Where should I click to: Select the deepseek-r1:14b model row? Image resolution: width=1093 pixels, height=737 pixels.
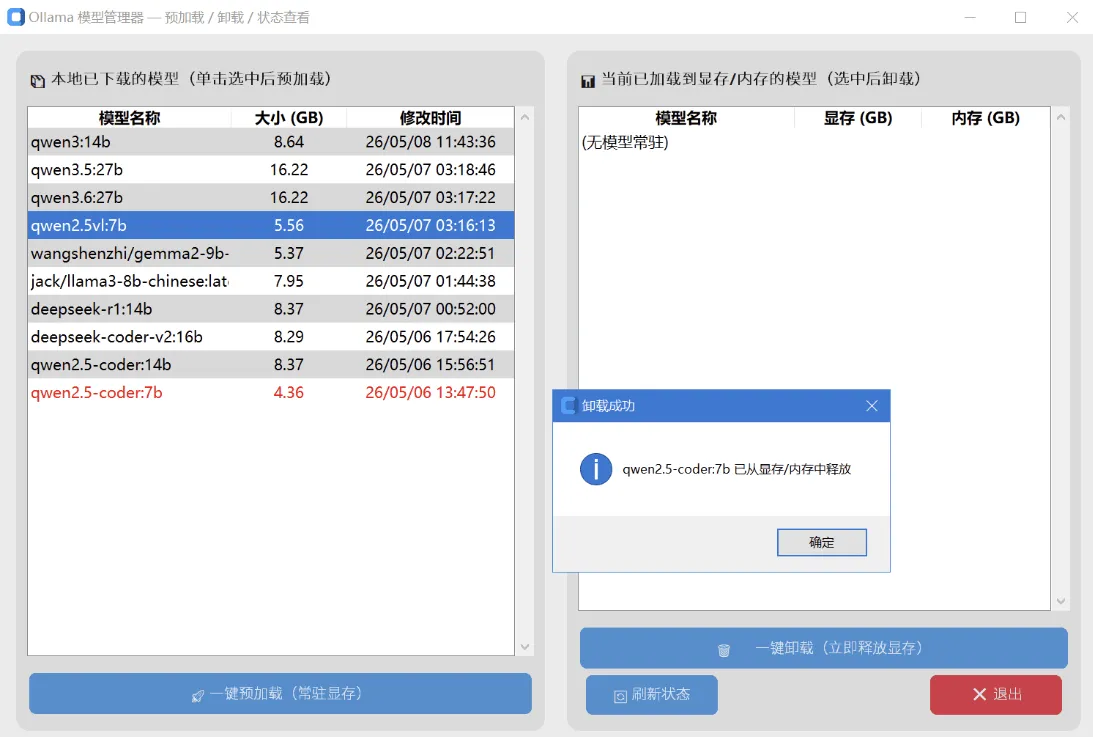271,309
